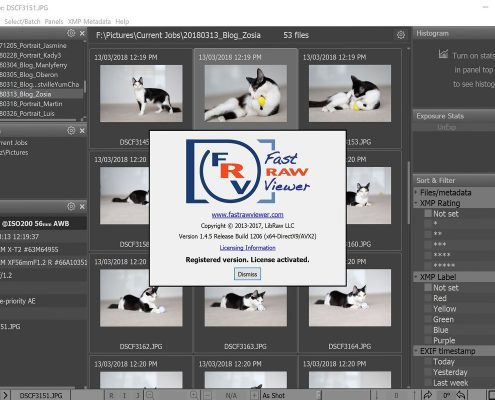This screenshot has width=495, height=400.
Task: Expand the Files/metadata section
Action: pos(416,192)
